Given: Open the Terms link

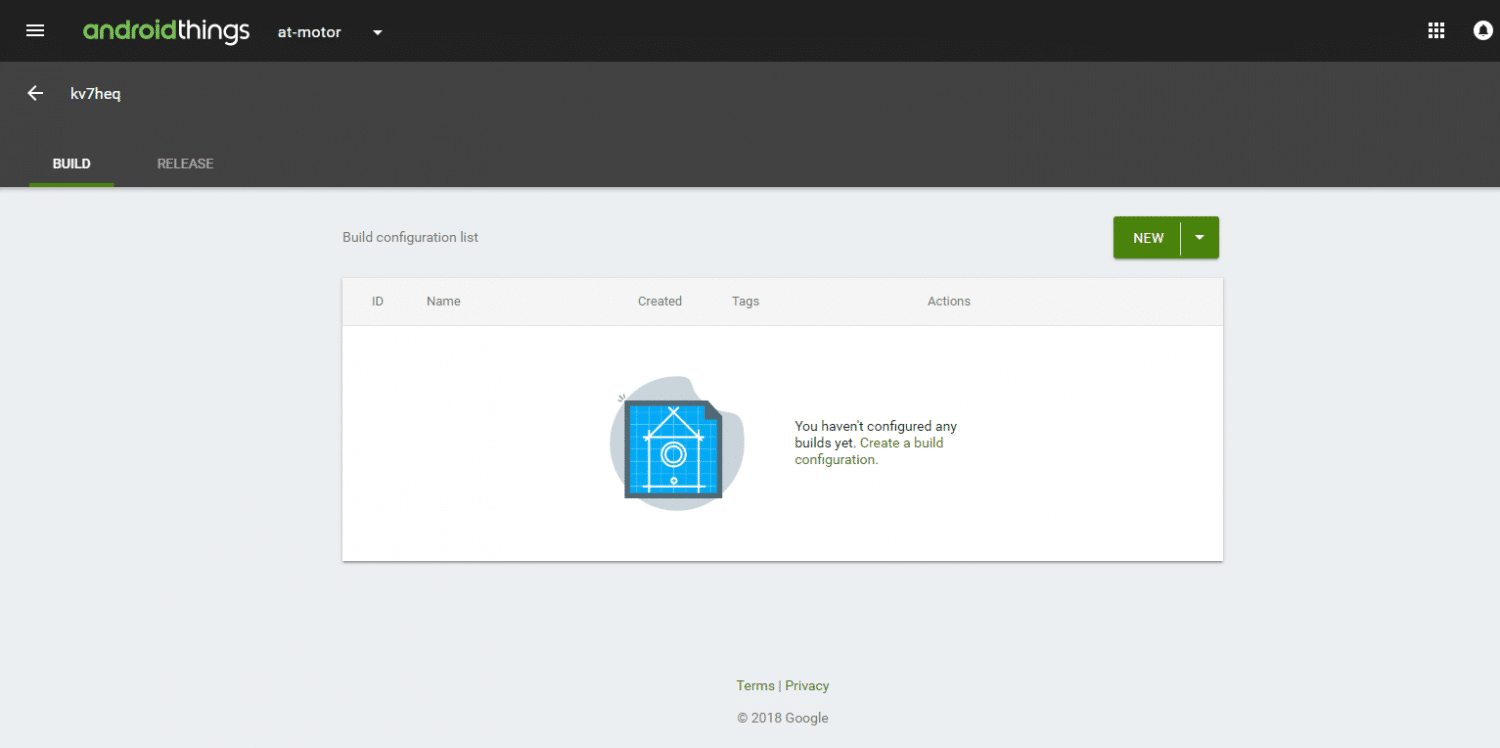Looking at the screenshot, I should 755,685.
